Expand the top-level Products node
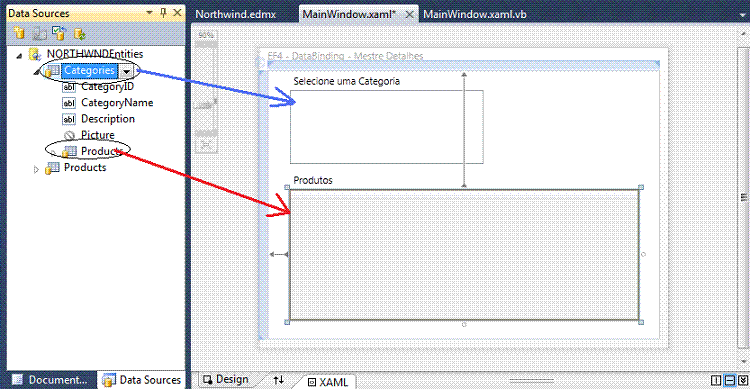Screen dimensions: 750x389 point(36,169)
